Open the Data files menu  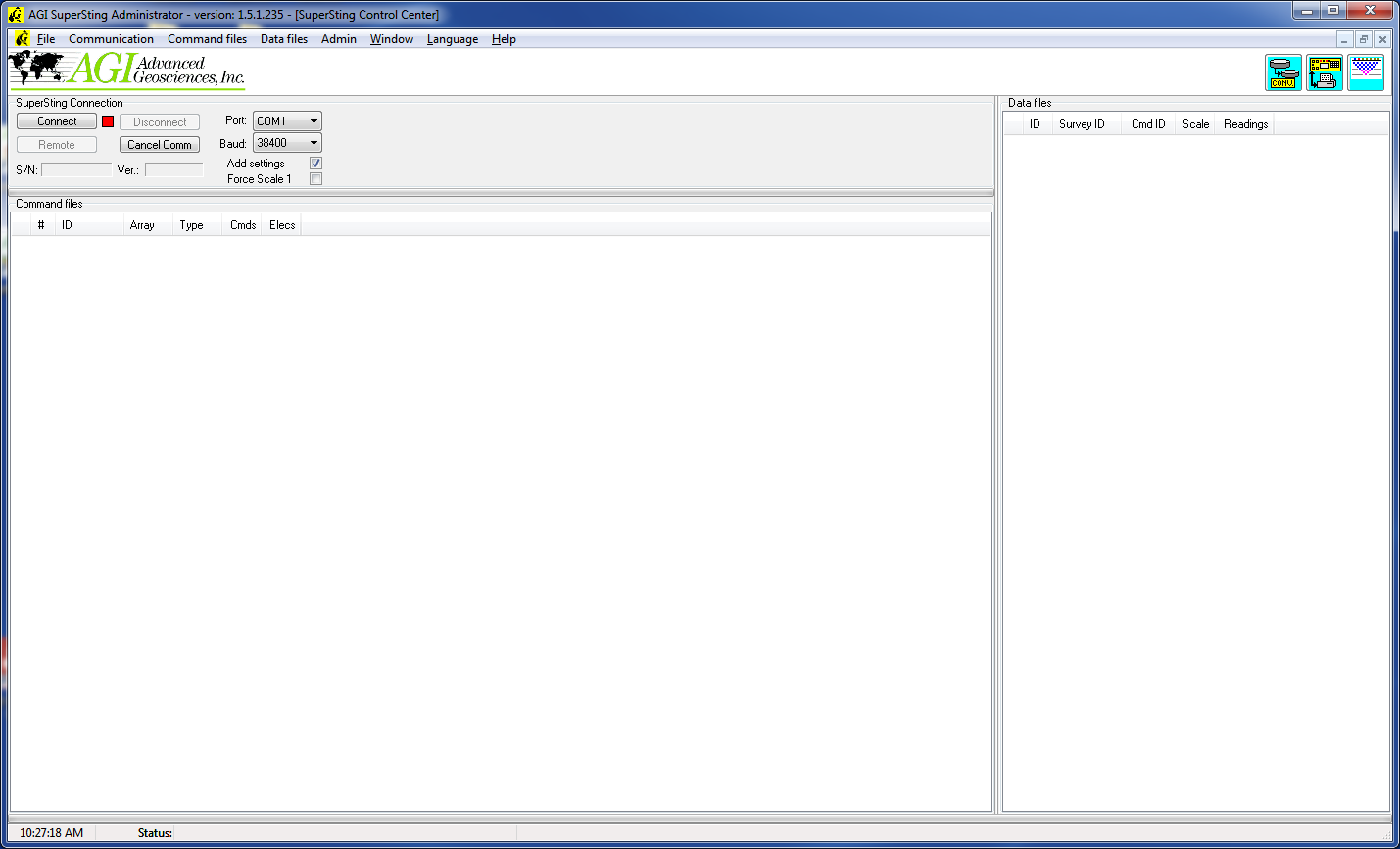pos(284,39)
